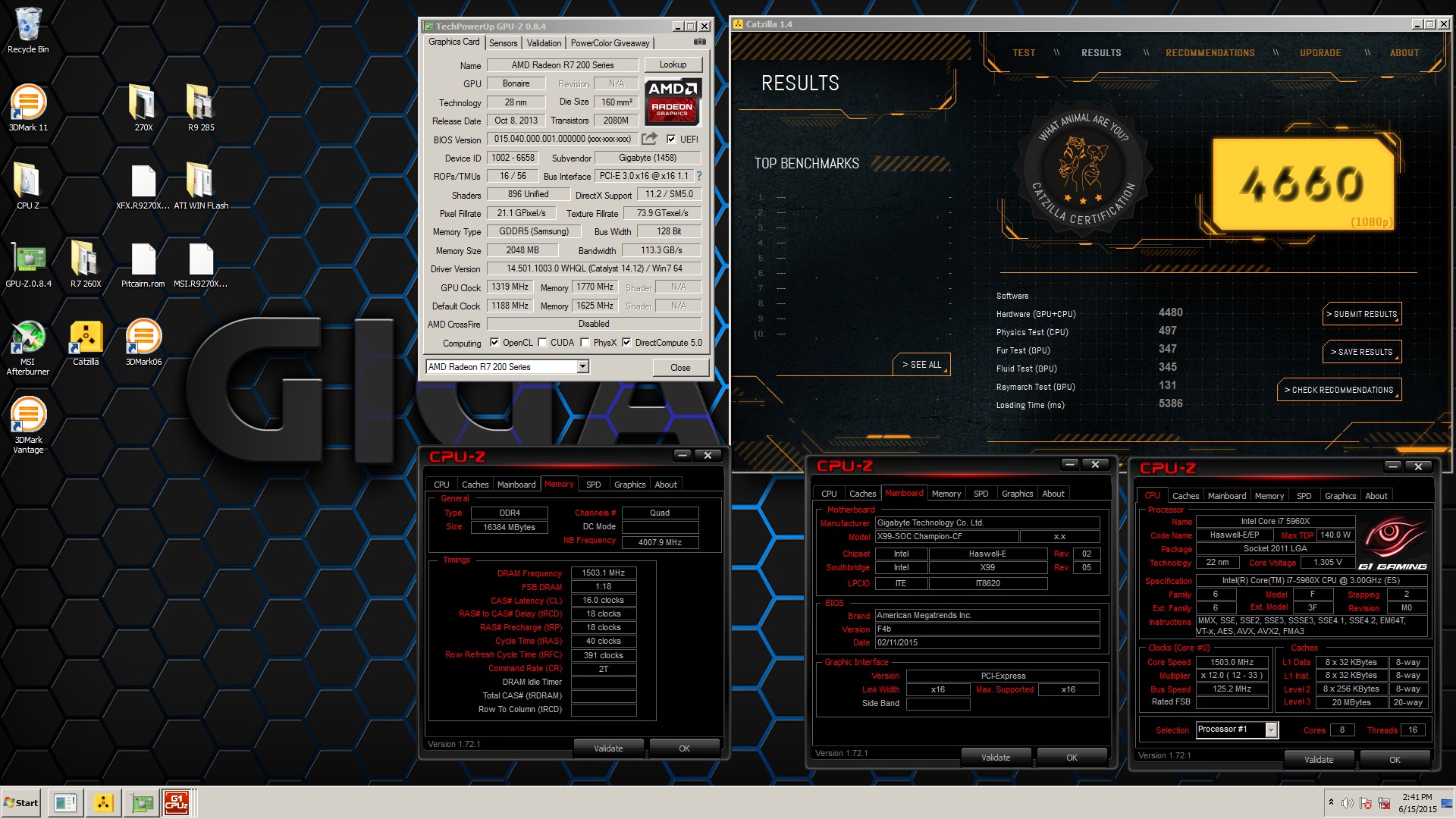Launch 3DMark Vantage desktop shortcut
Viewport: 1456px width, 819px height.
click(x=28, y=425)
